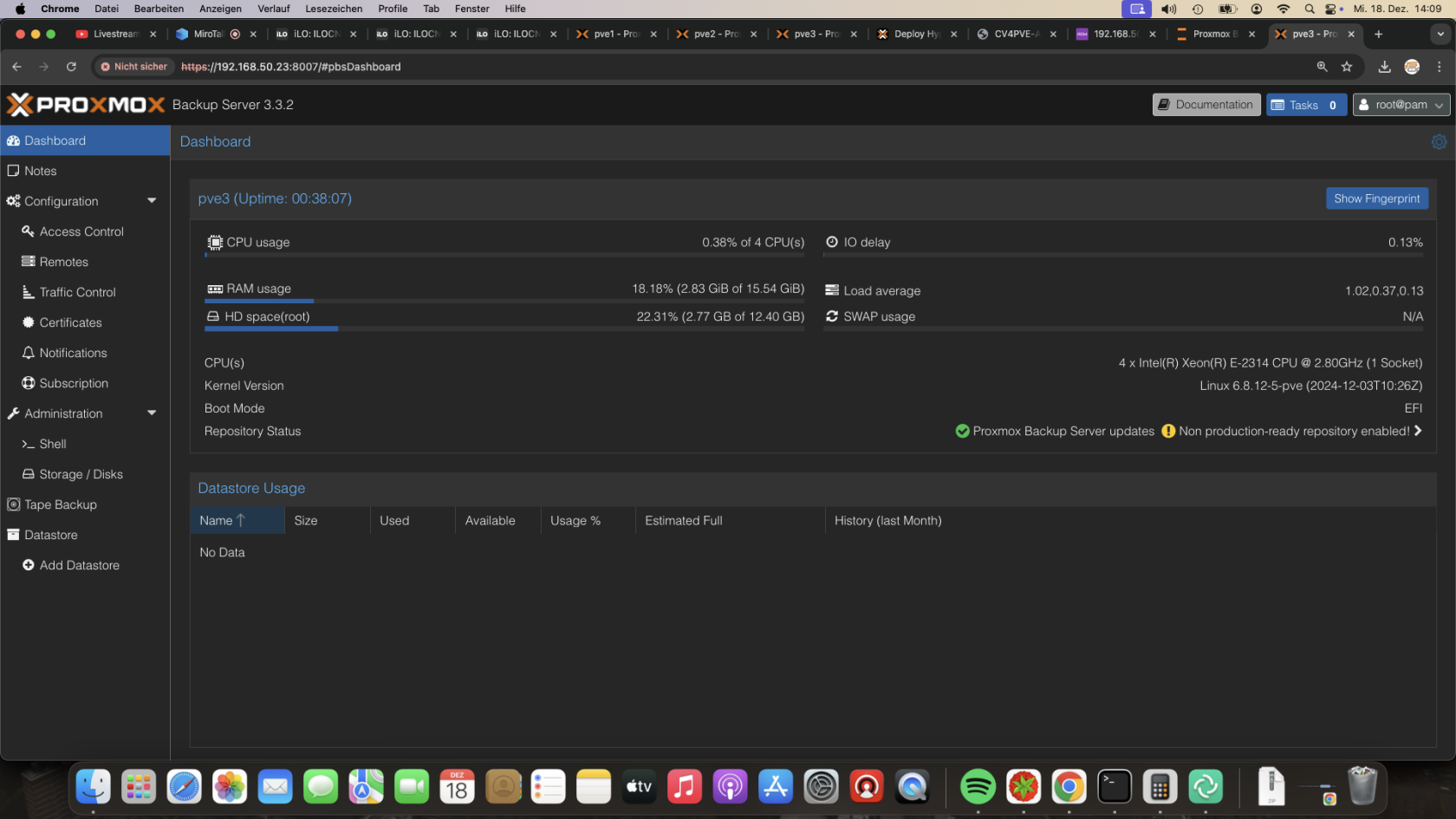Viewport: 1456px width, 819px height.
Task: Open the tab search dropdown arrow
Action: tap(1440, 34)
